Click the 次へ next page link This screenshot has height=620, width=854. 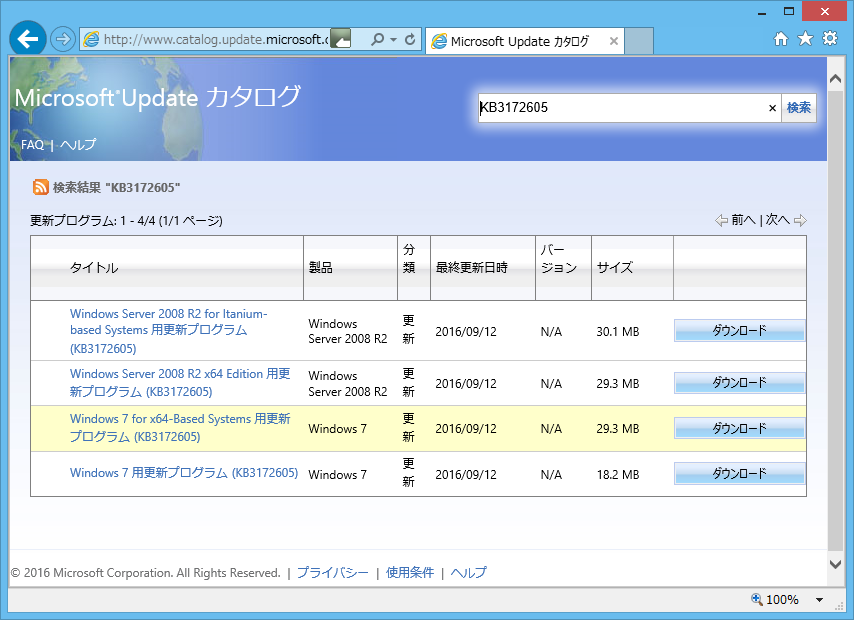click(x=777, y=220)
